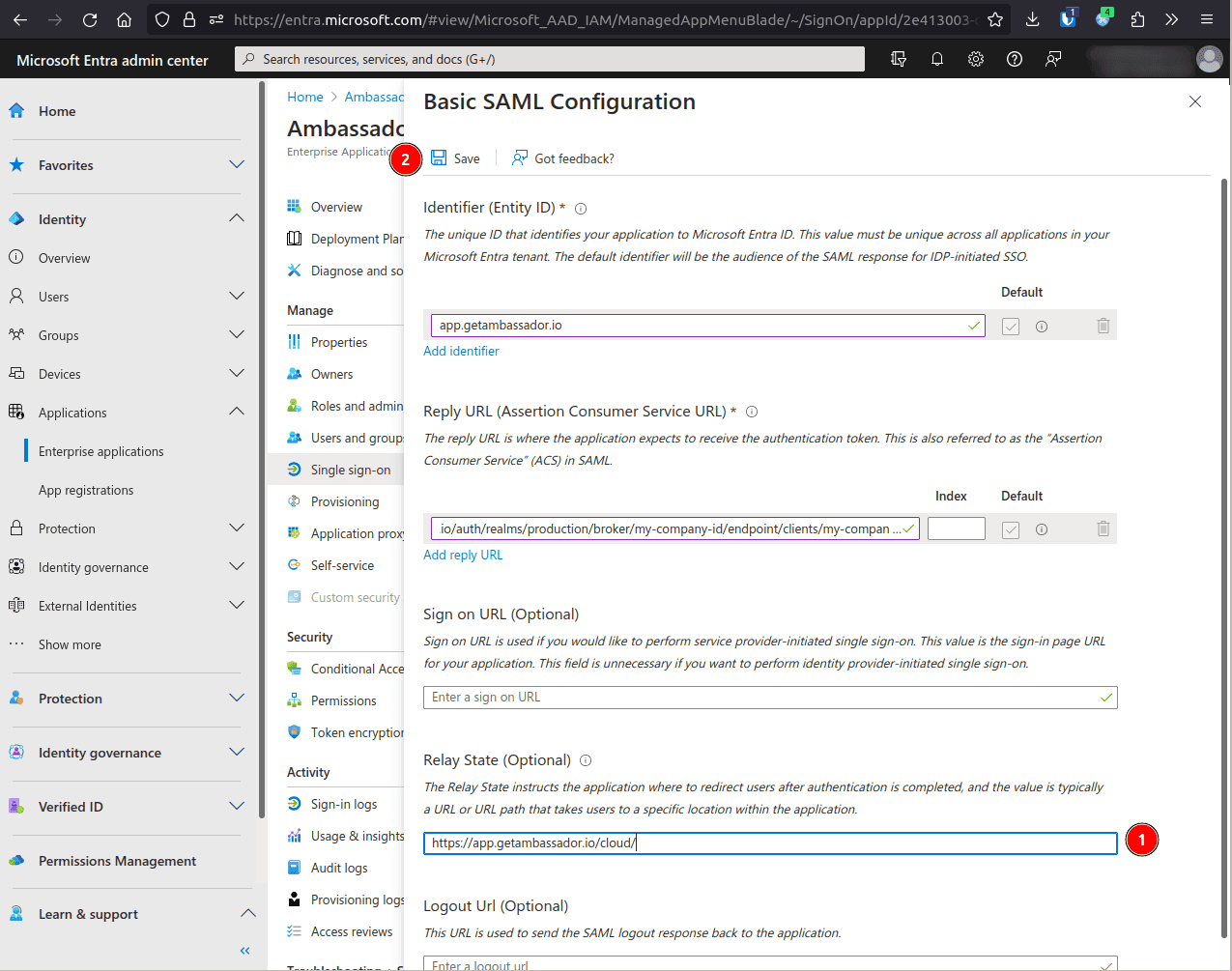Expand Devices section chevron
This screenshot has width=1232, height=971.
[x=237, y=374]
